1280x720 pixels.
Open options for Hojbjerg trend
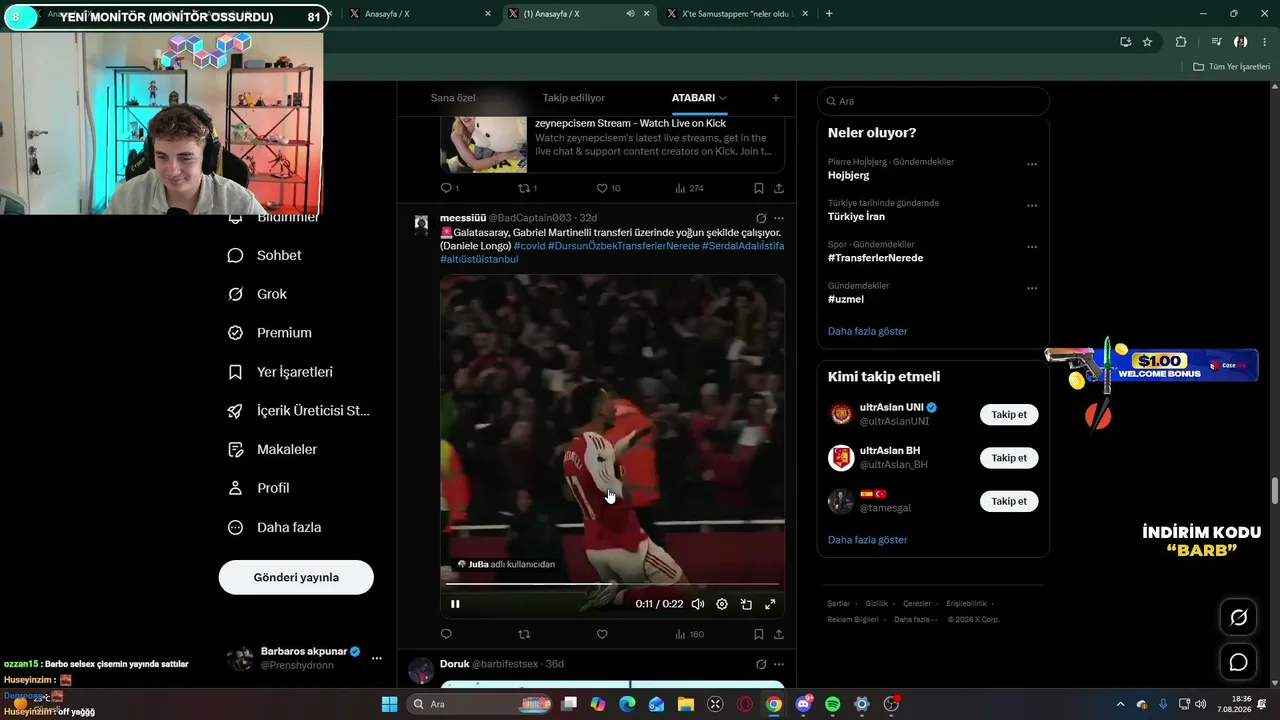[1032, 165]
